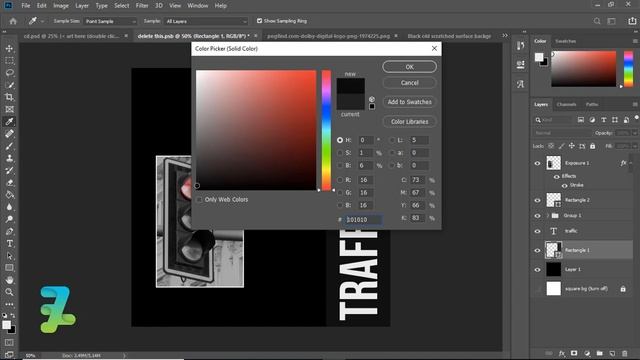Select the Lasso tool
The image size is (640, 360).
[9, 73]
